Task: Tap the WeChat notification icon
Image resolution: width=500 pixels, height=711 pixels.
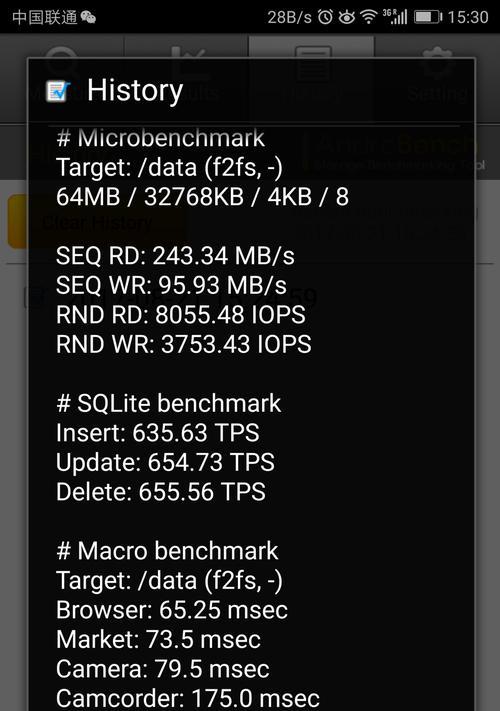Action: (88, 17)
